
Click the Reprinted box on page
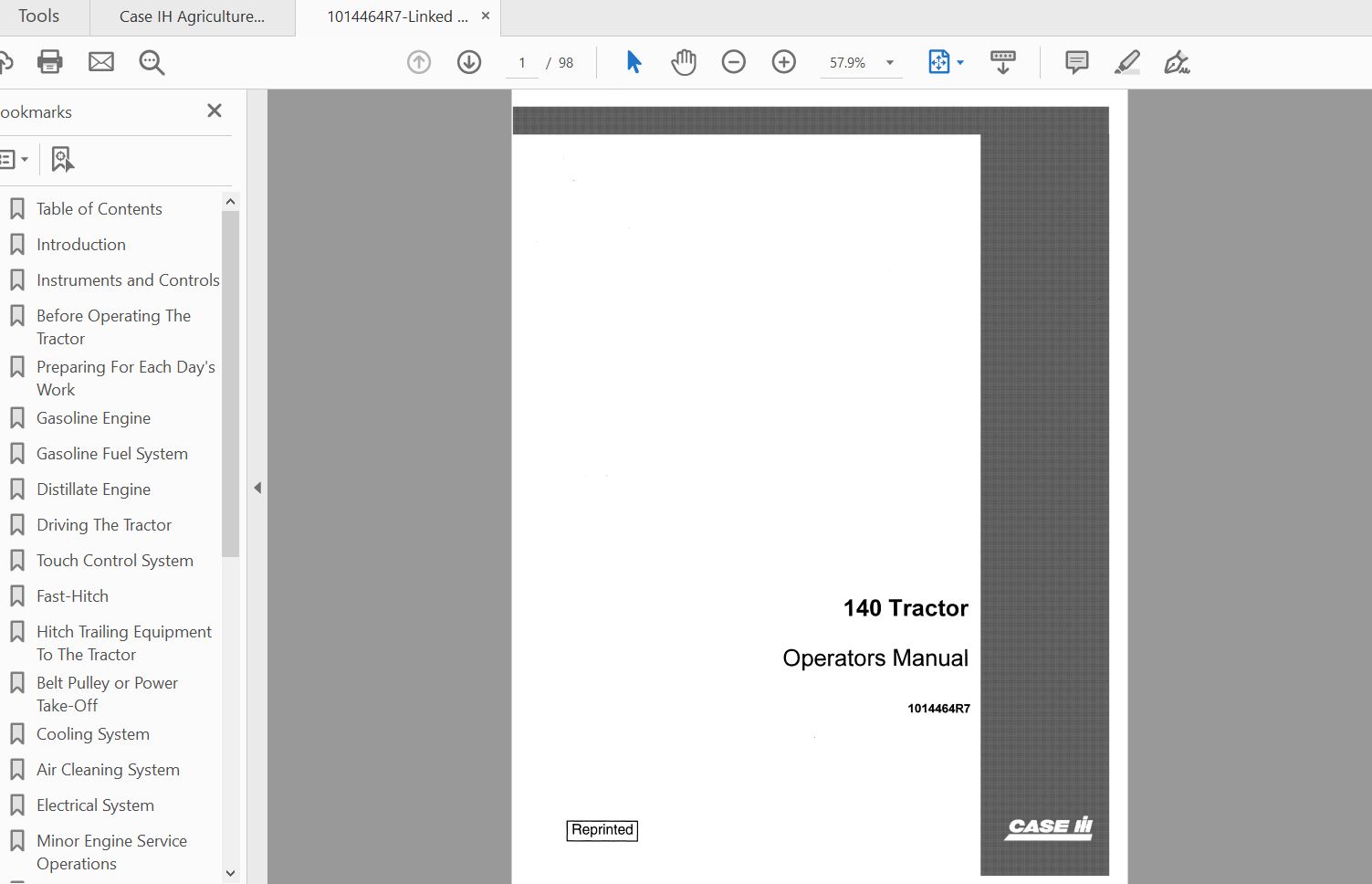[x=602, y=830]
